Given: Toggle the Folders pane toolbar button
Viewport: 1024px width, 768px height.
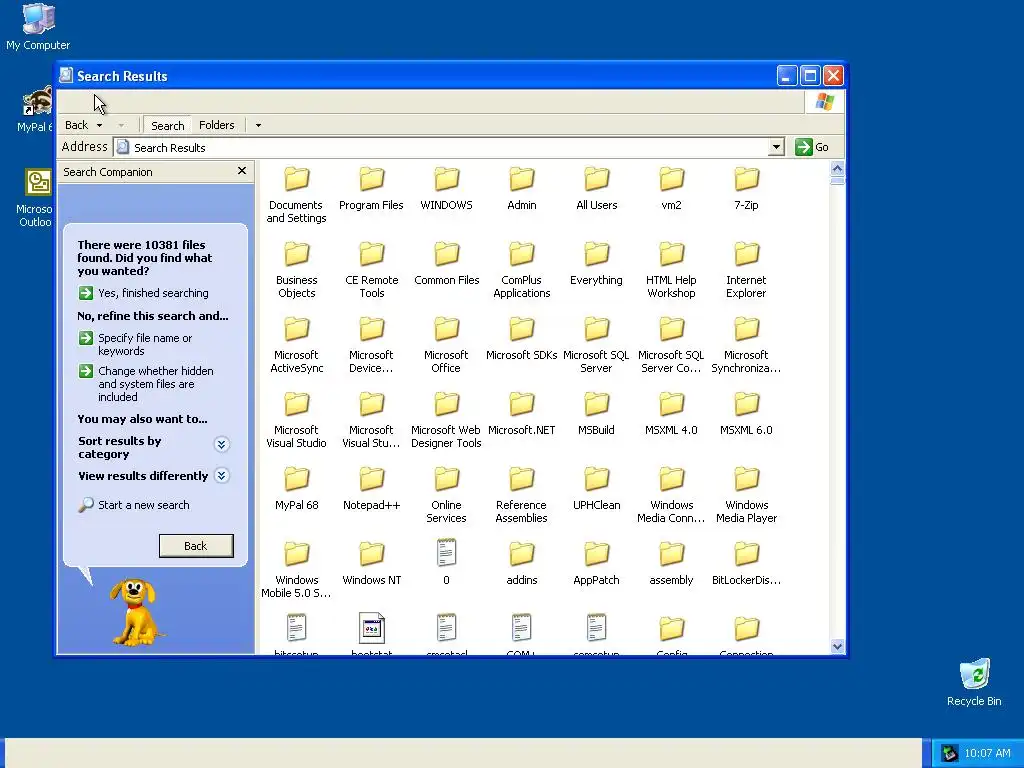Looking at the screenshot, I should 216,125.
